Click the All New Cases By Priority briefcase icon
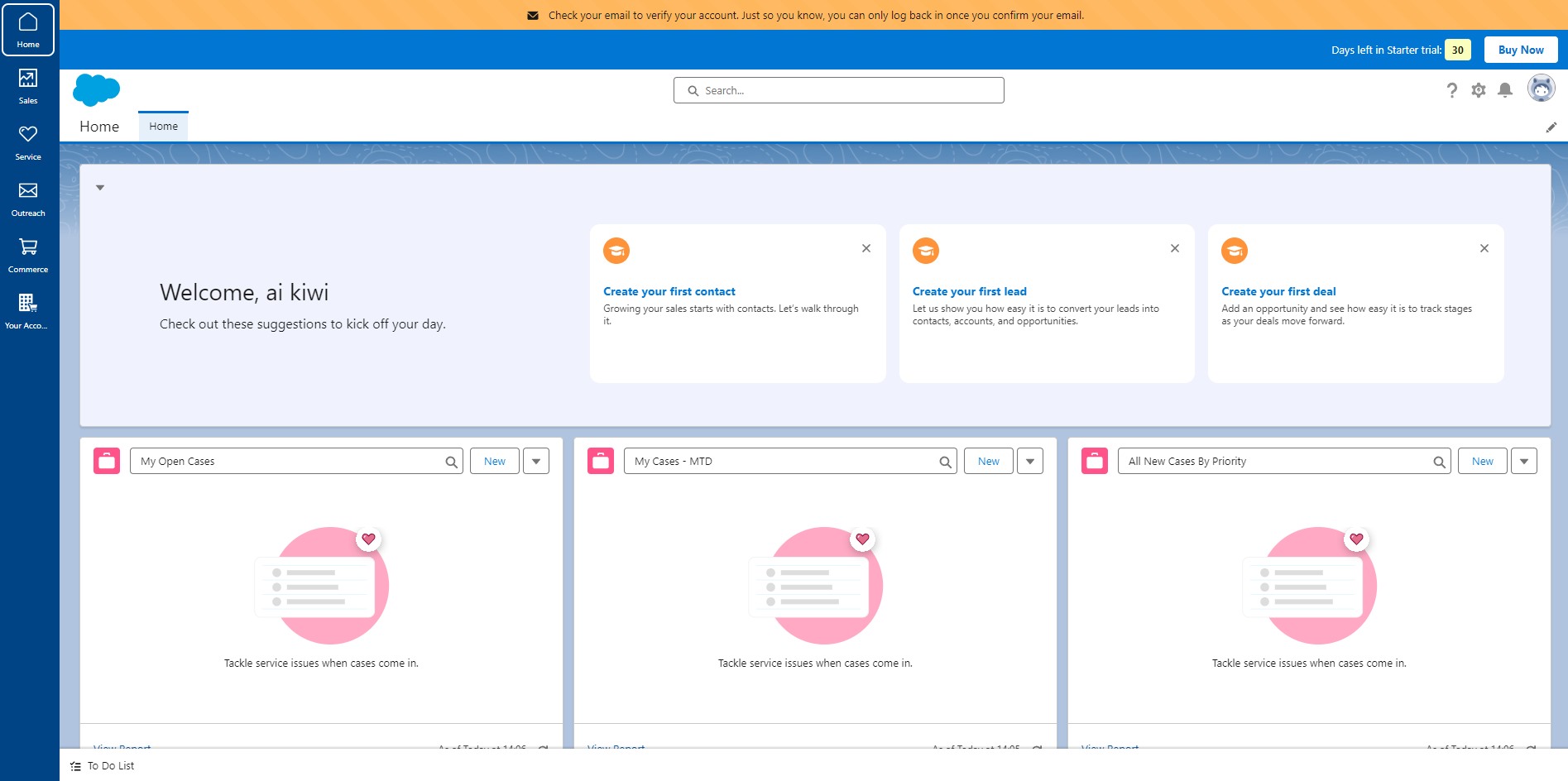 pos(1095,461)
